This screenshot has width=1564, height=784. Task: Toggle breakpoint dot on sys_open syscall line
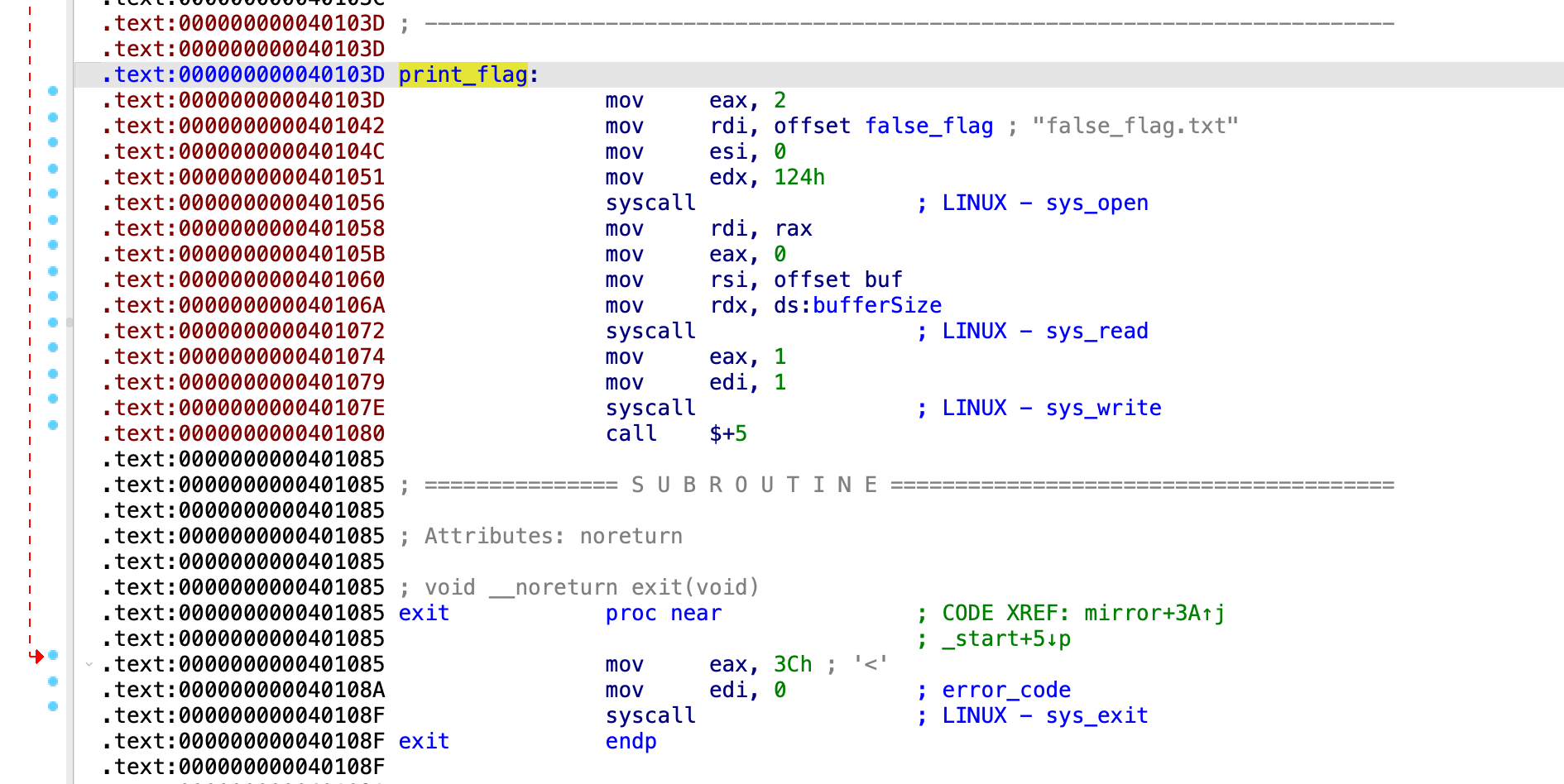click(x=53, y=194)
